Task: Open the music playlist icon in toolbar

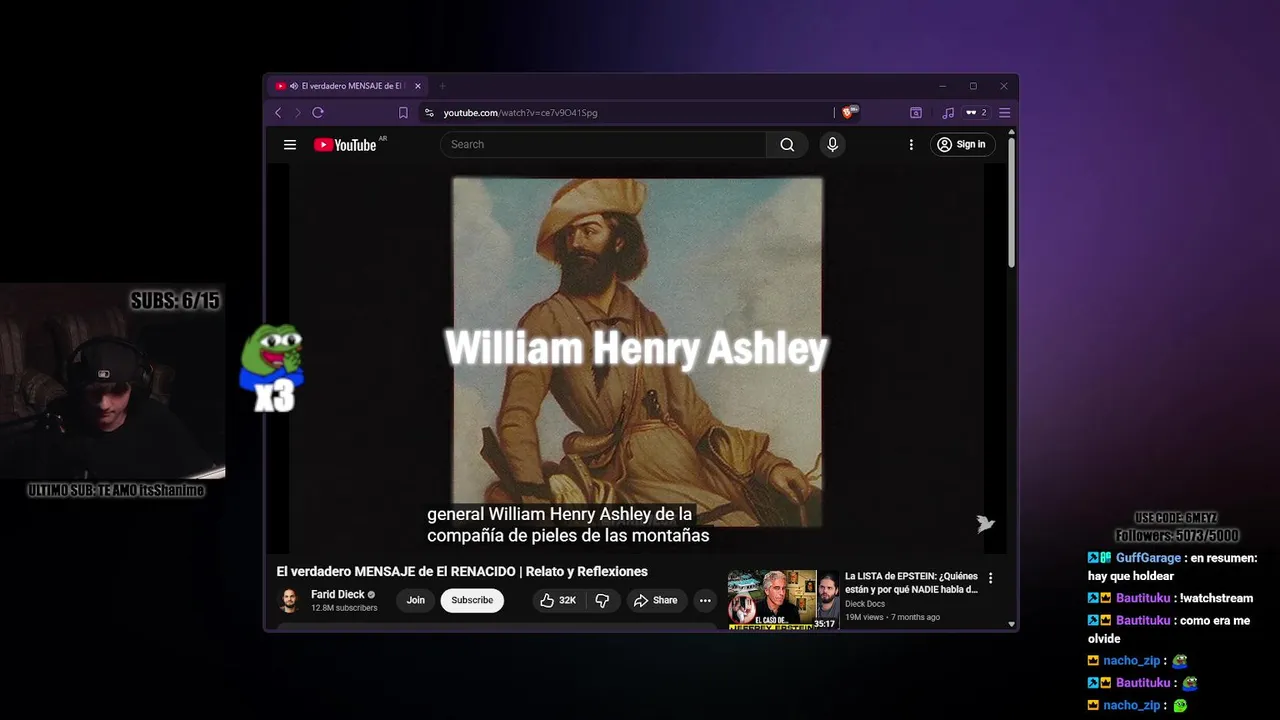Action: pos(948,113)
